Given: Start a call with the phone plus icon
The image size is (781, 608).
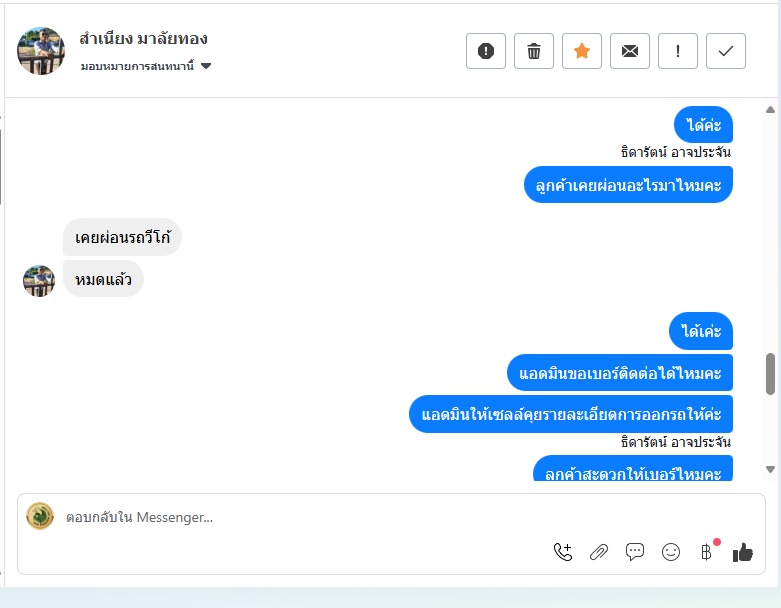Looking at the screenshot, I should [x=563, y=552].
